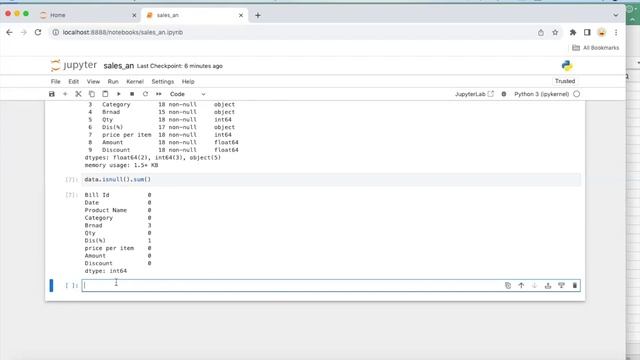The width and height of the screenshot is (640, 360).
Task: Bookmark this page with the star icon
Action: 555,32
